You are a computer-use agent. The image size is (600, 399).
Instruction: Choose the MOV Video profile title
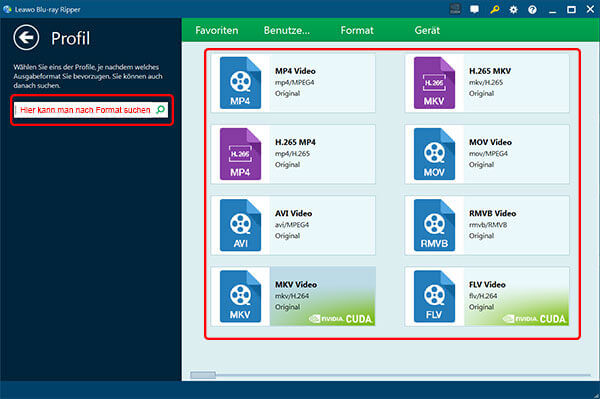(x=490, y=142)
